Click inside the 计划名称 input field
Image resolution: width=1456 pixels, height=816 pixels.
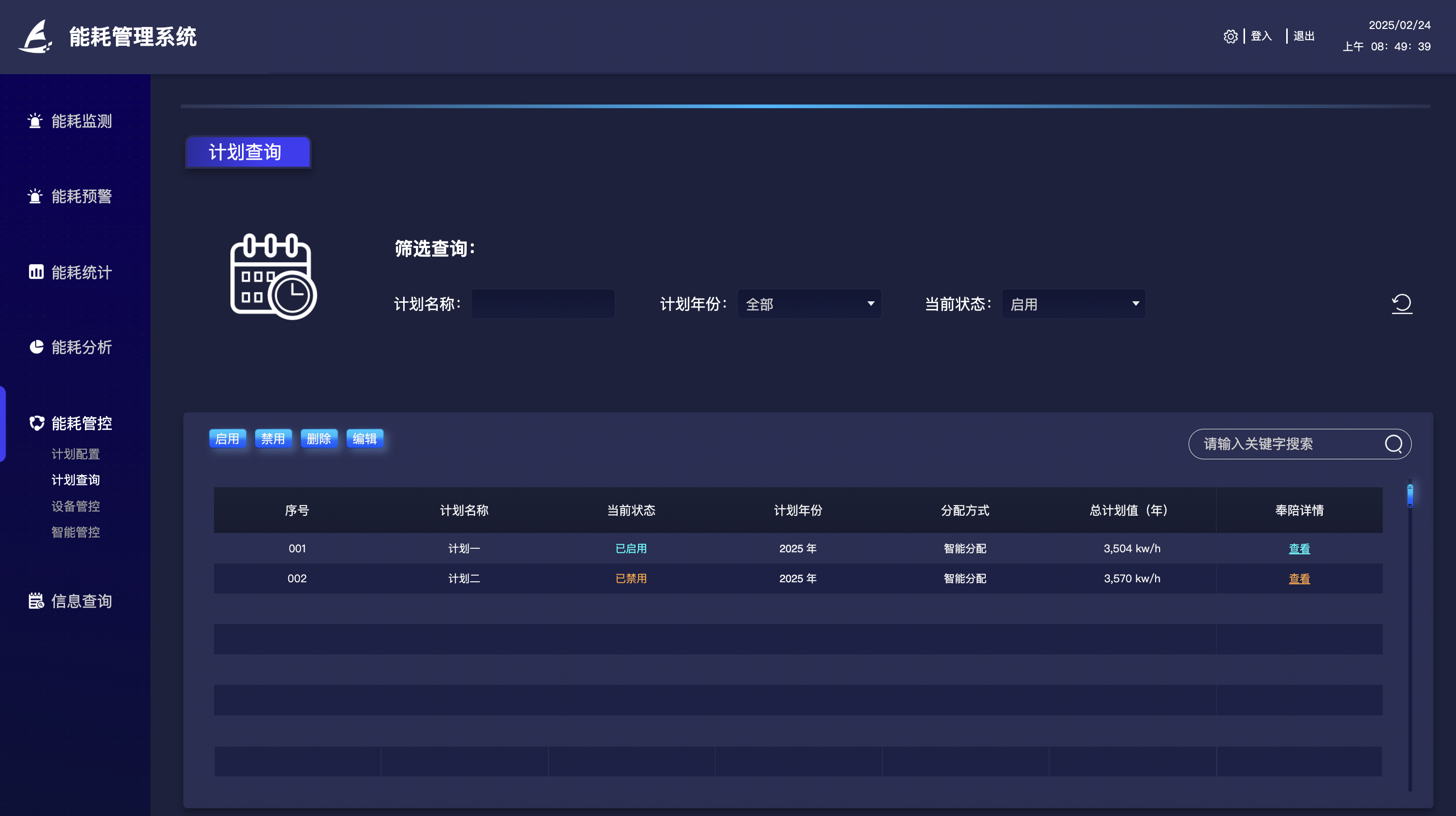click(x=542, y=303)
